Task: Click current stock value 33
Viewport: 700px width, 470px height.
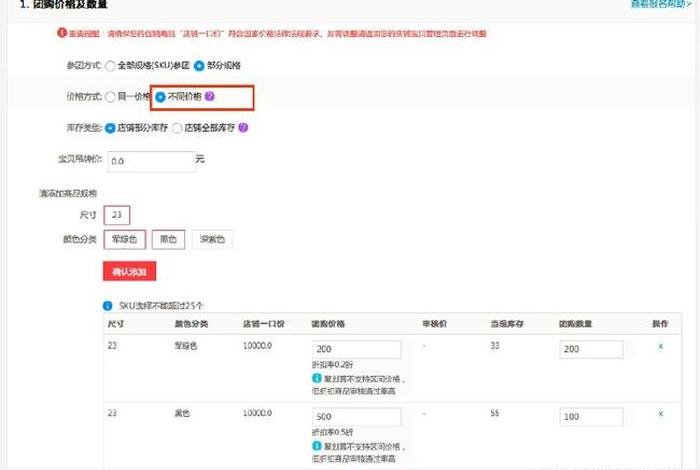Action: click(495, 345)
